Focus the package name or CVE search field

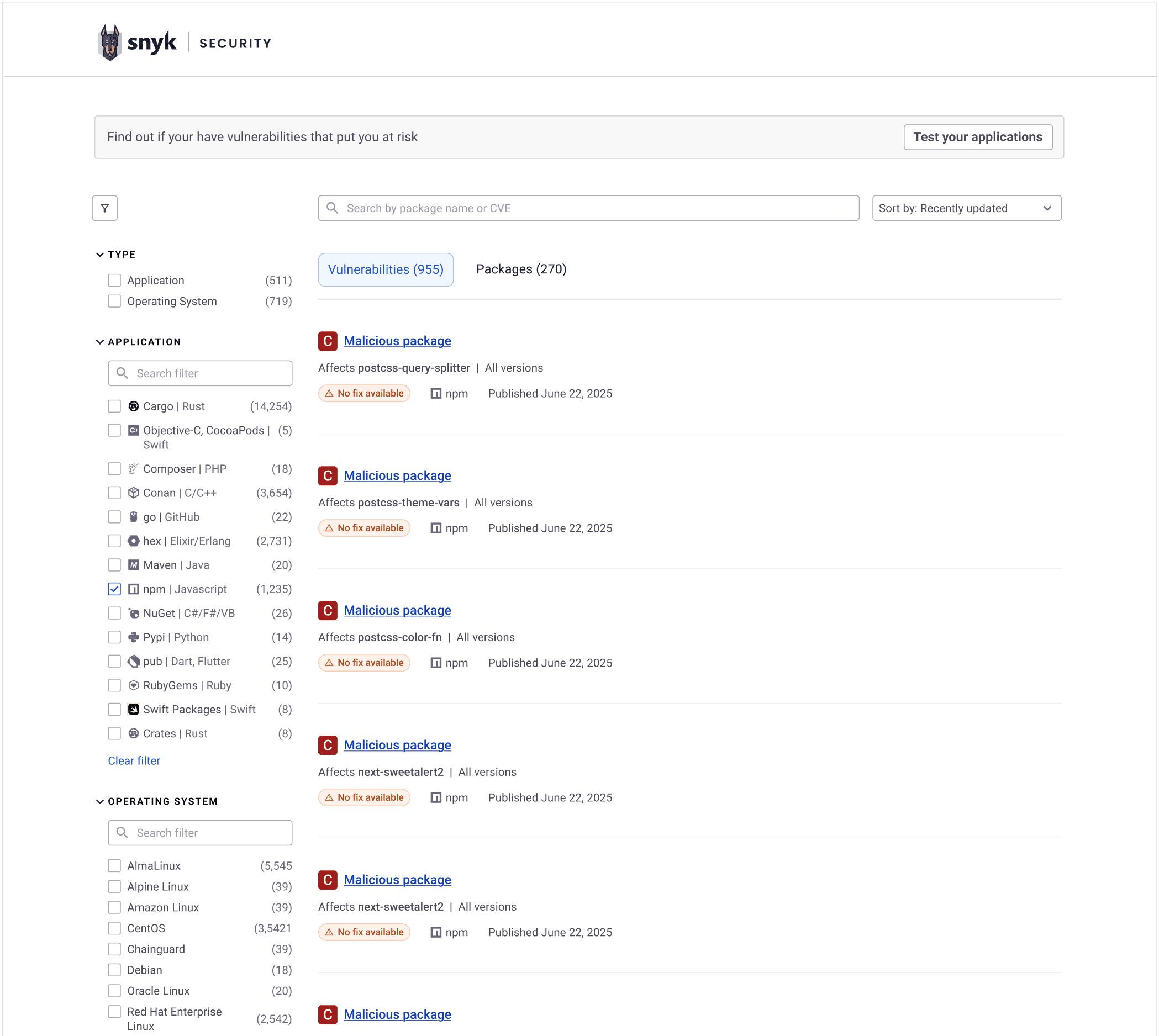tap(589, 208)
